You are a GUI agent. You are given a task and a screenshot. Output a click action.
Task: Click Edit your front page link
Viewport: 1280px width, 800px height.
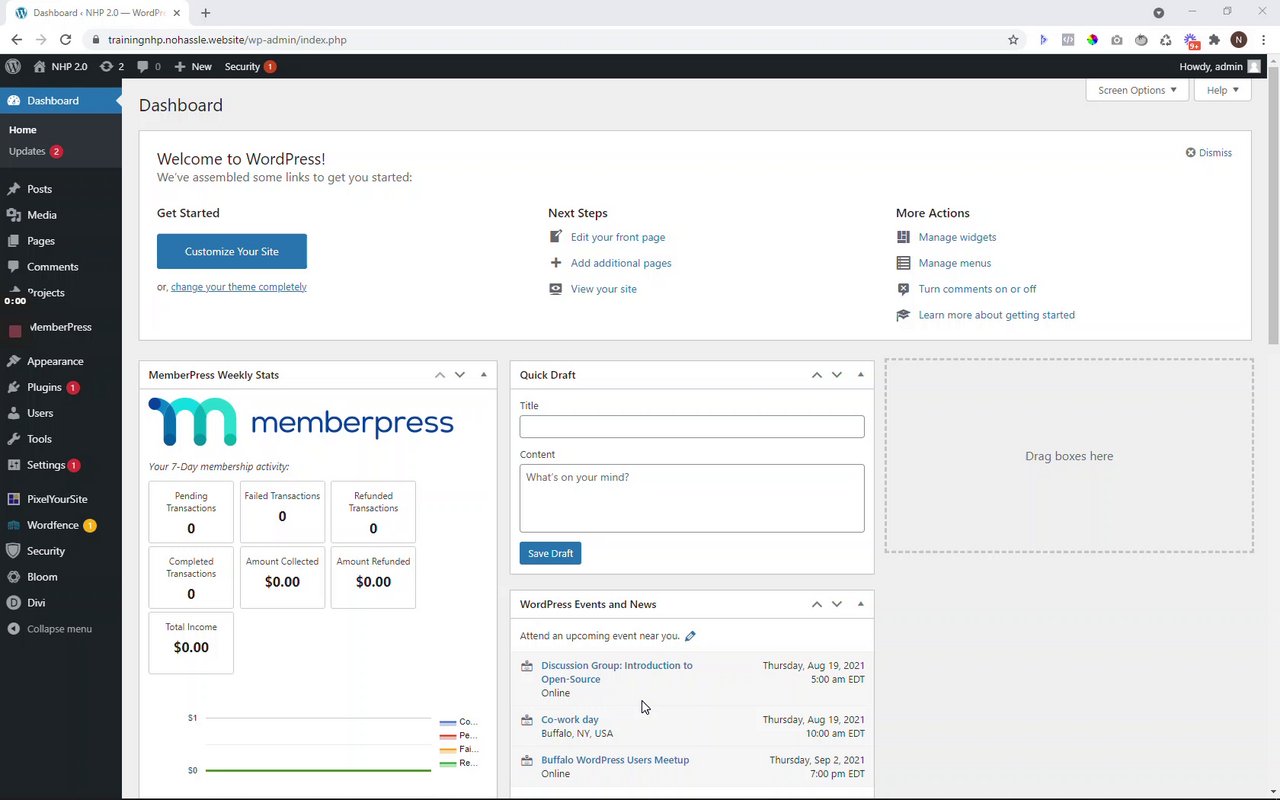point(618,237)
